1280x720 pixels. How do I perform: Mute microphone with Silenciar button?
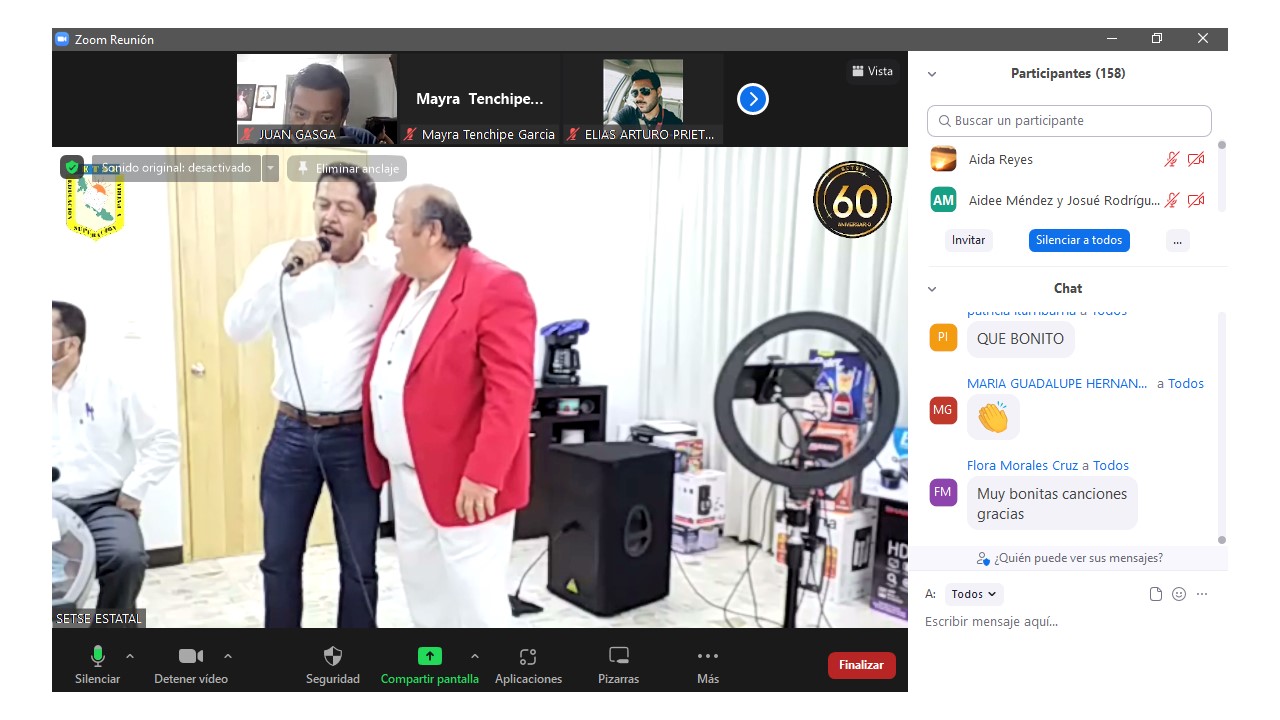(97, 665)
